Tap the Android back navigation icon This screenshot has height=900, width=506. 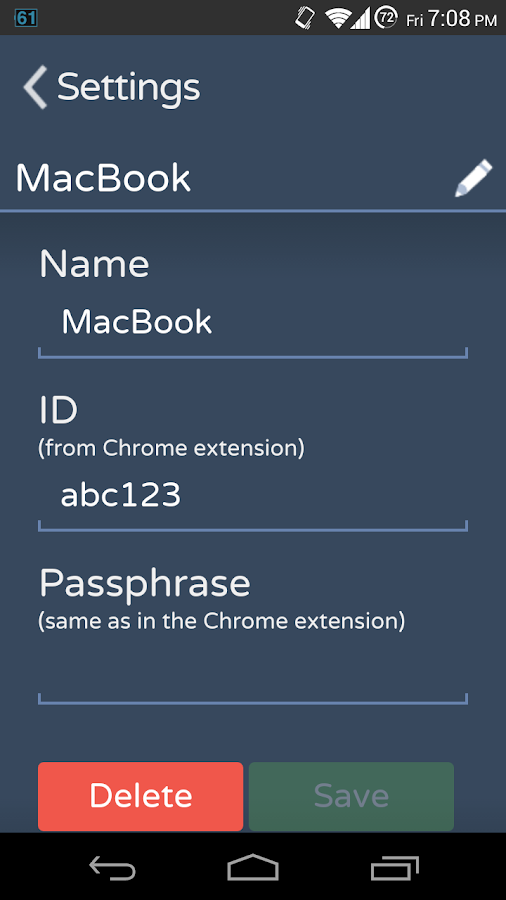click(x=112, y=867)
